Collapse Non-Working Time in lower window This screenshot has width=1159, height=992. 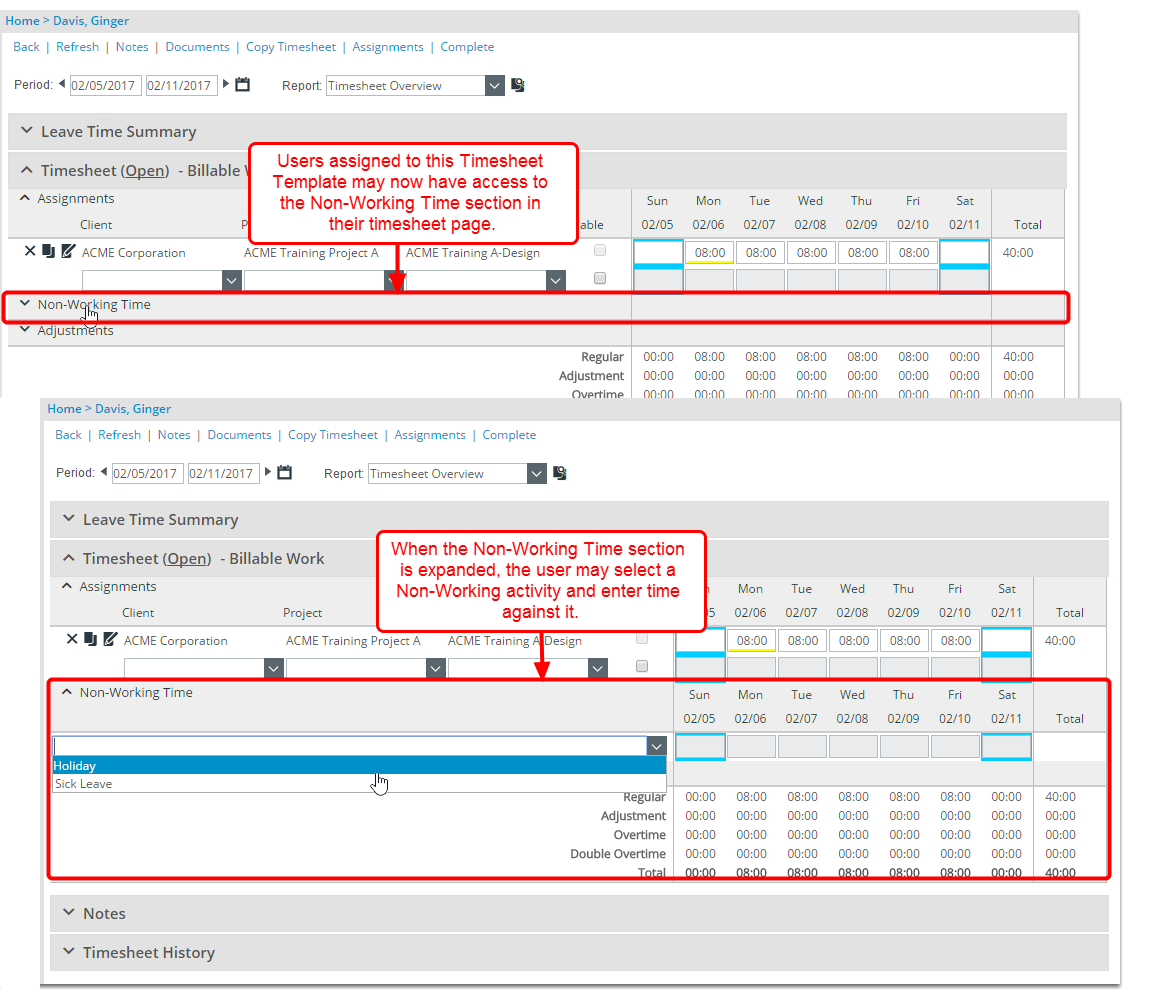[x=67, y=692]
